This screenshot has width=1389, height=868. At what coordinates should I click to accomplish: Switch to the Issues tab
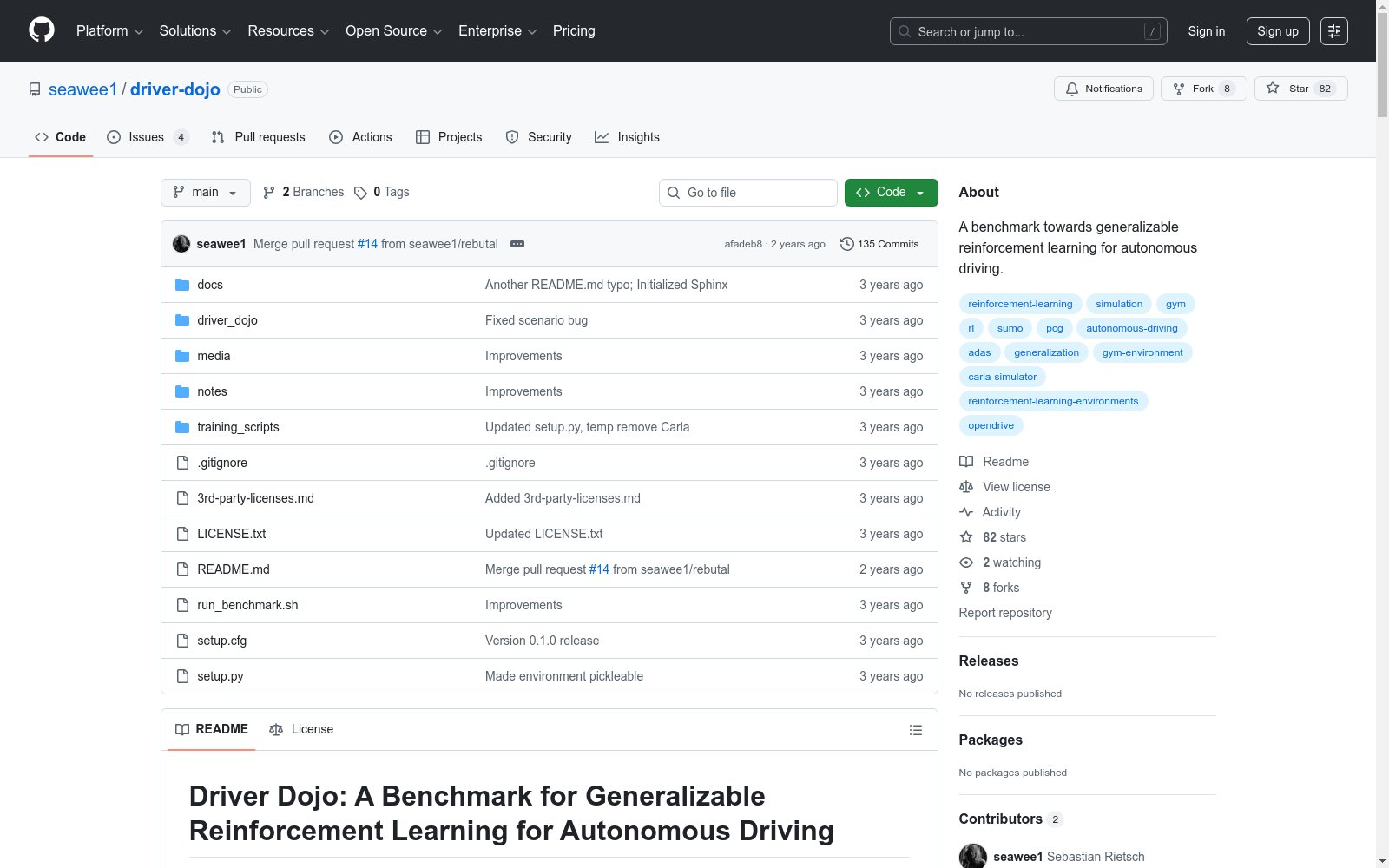(148, 137)
